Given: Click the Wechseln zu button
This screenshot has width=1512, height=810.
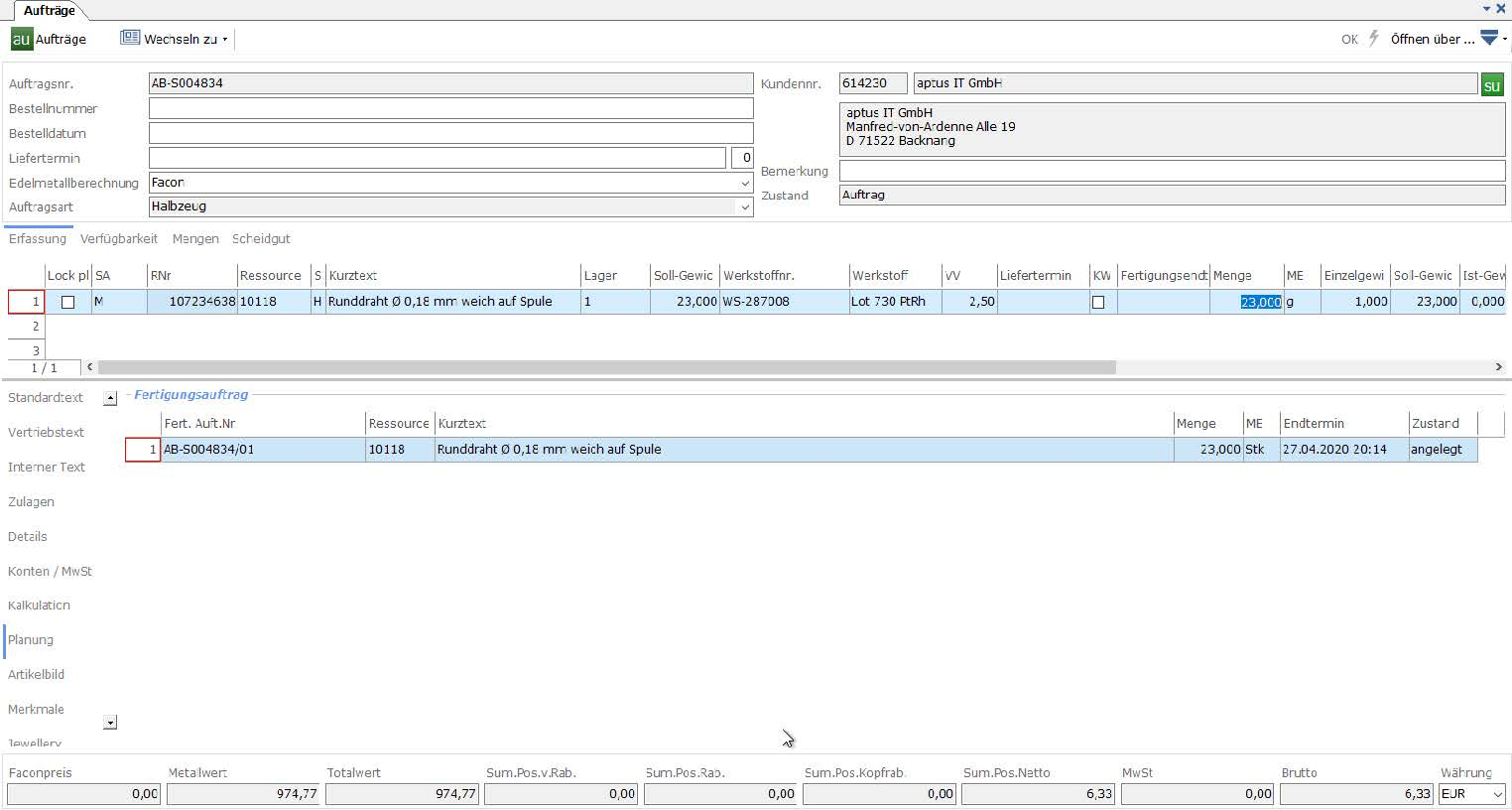Looking at the screenshot, I should 181,40.
